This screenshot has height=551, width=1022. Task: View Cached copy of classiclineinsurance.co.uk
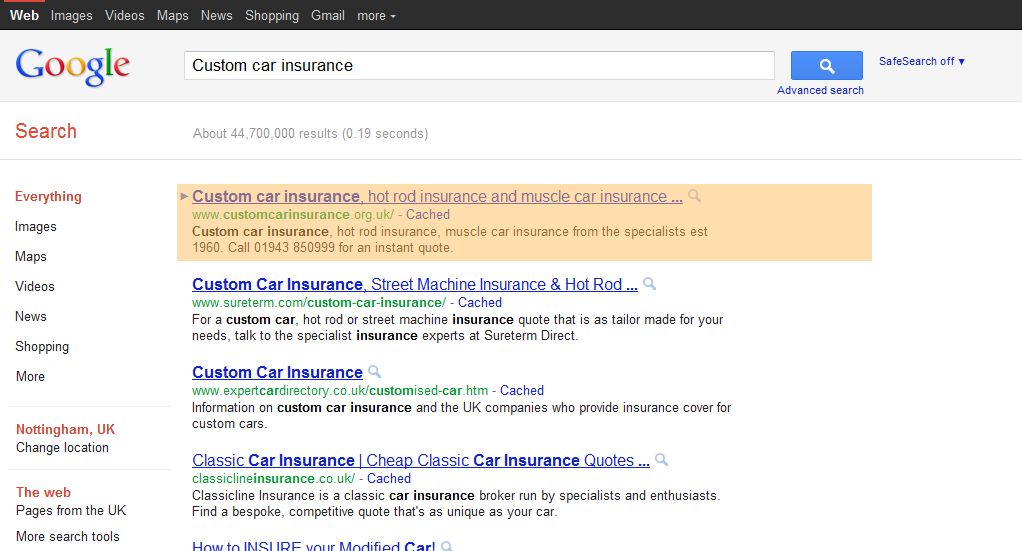388,479
